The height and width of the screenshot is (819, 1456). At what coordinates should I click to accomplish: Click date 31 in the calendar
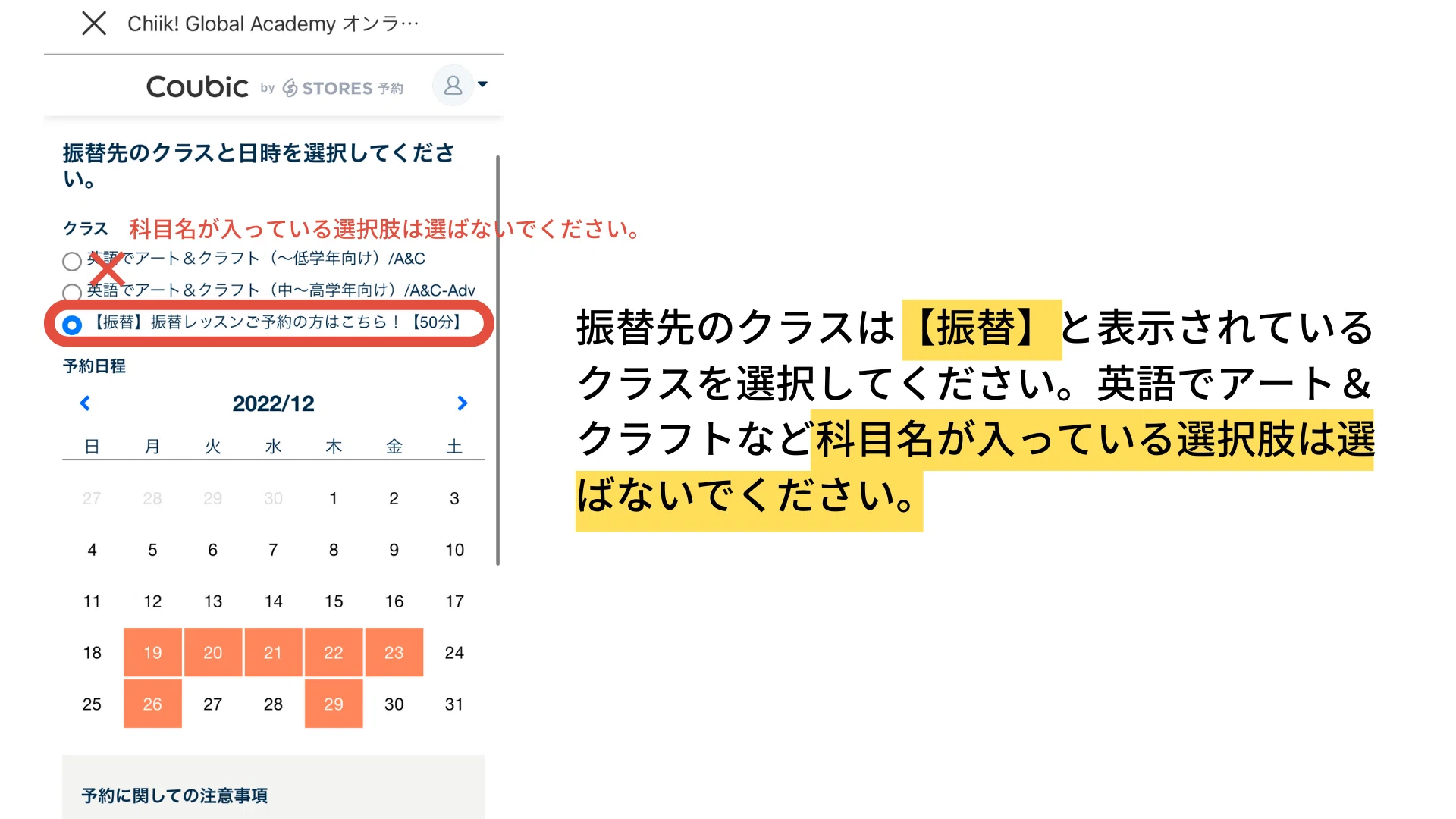pos(454,704)
